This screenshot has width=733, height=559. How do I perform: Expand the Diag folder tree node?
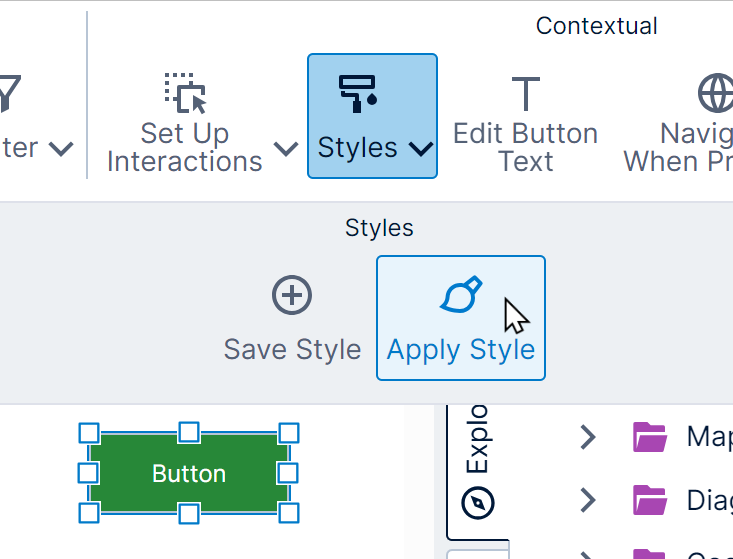click(x=588, y=499)
